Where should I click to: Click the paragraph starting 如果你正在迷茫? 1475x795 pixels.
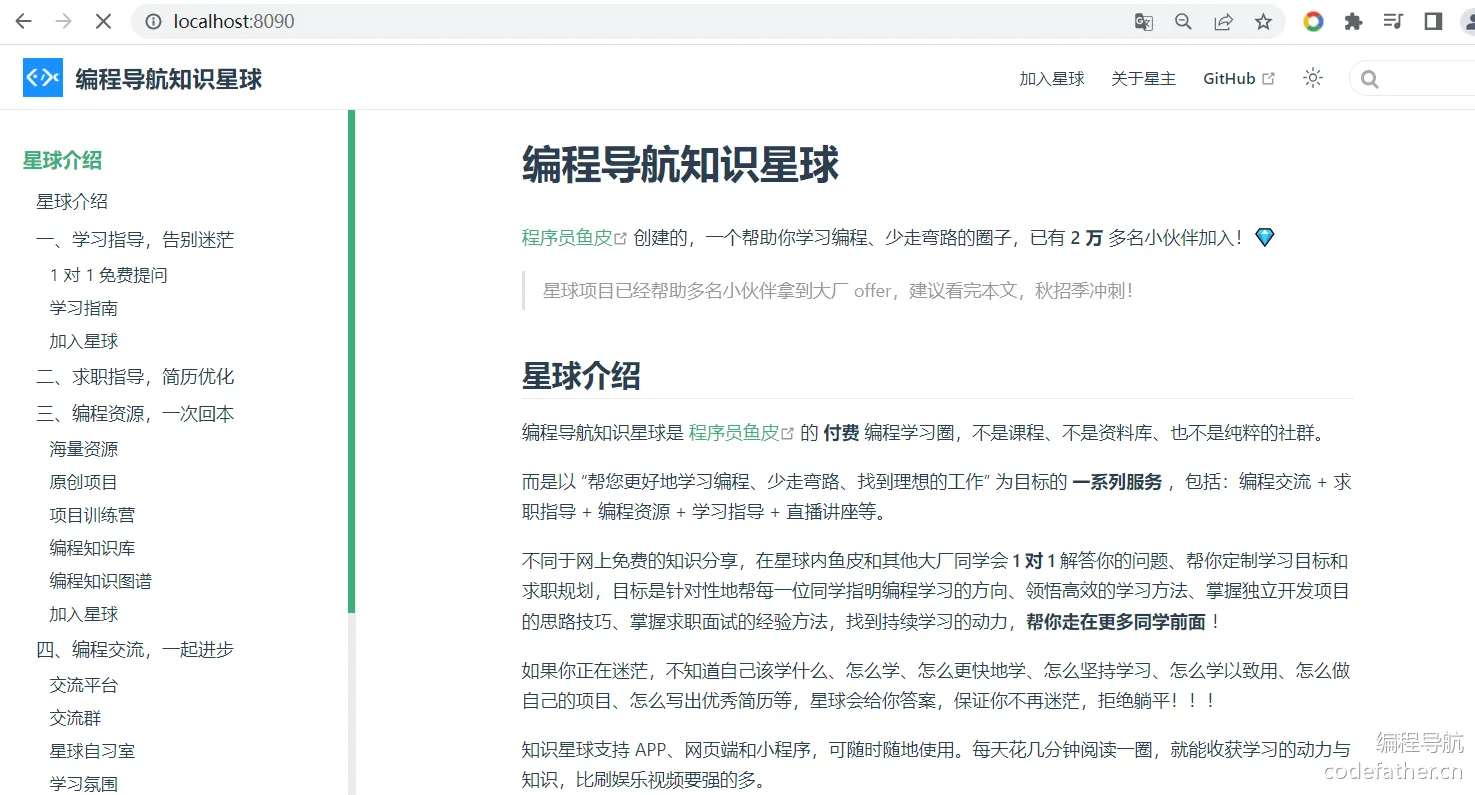936,685
